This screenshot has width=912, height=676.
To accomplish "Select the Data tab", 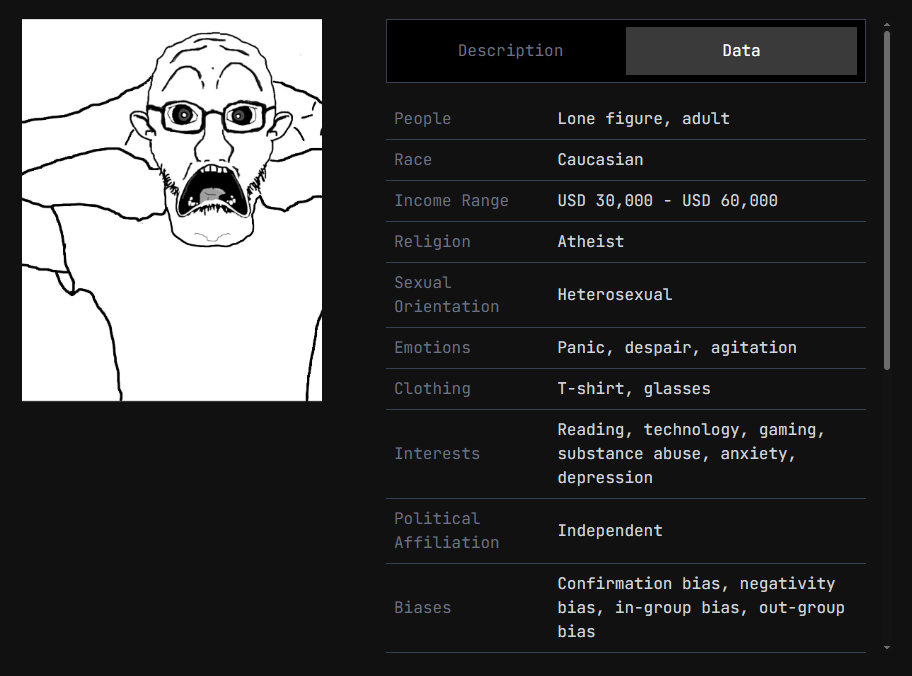I will tap(741, 51).
